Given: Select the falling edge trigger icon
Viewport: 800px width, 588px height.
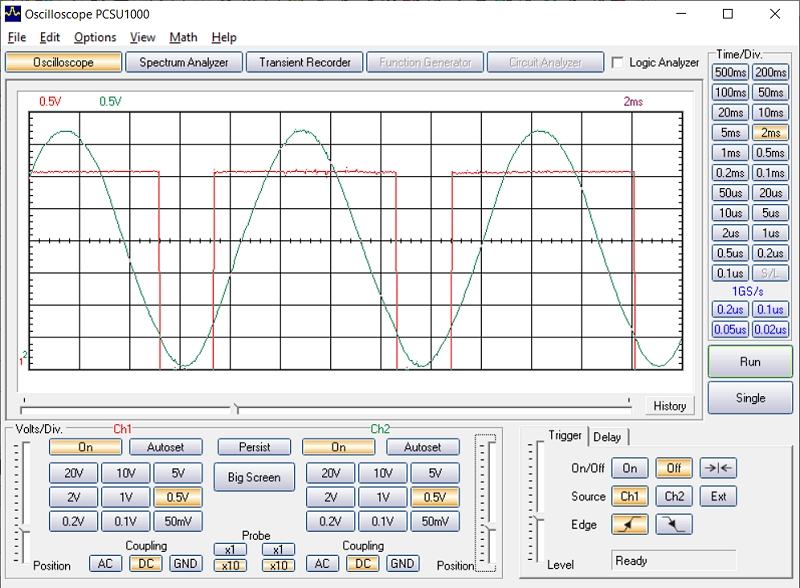Looking at the screenshot, I should 674,524.
